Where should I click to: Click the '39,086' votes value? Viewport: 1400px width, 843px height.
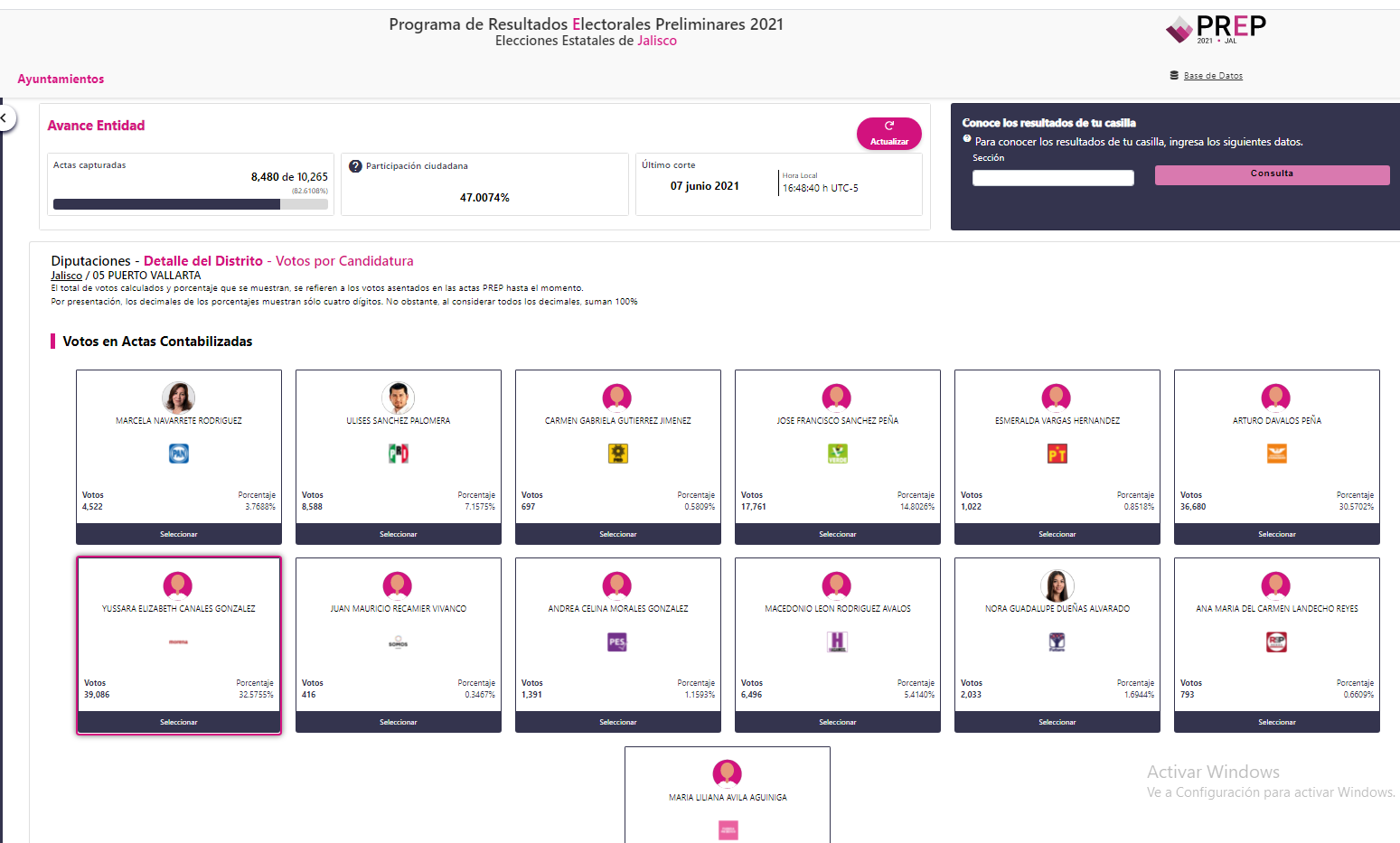97,695
